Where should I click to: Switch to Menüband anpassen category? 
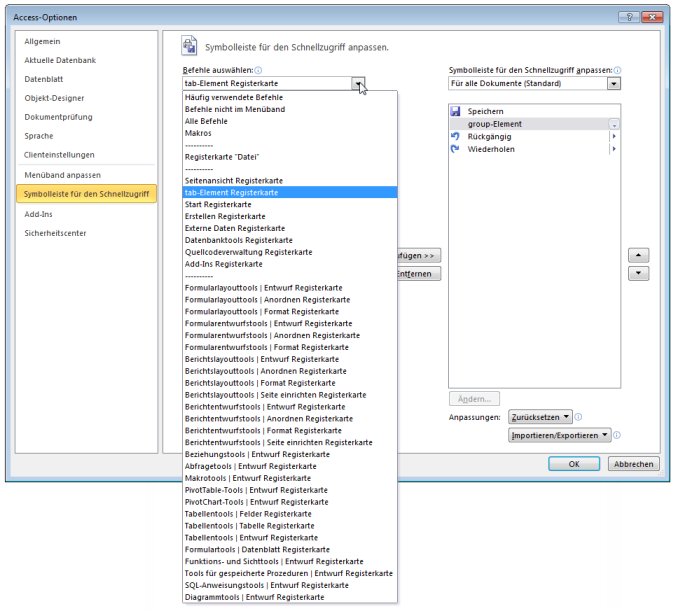tap(62, 175)
